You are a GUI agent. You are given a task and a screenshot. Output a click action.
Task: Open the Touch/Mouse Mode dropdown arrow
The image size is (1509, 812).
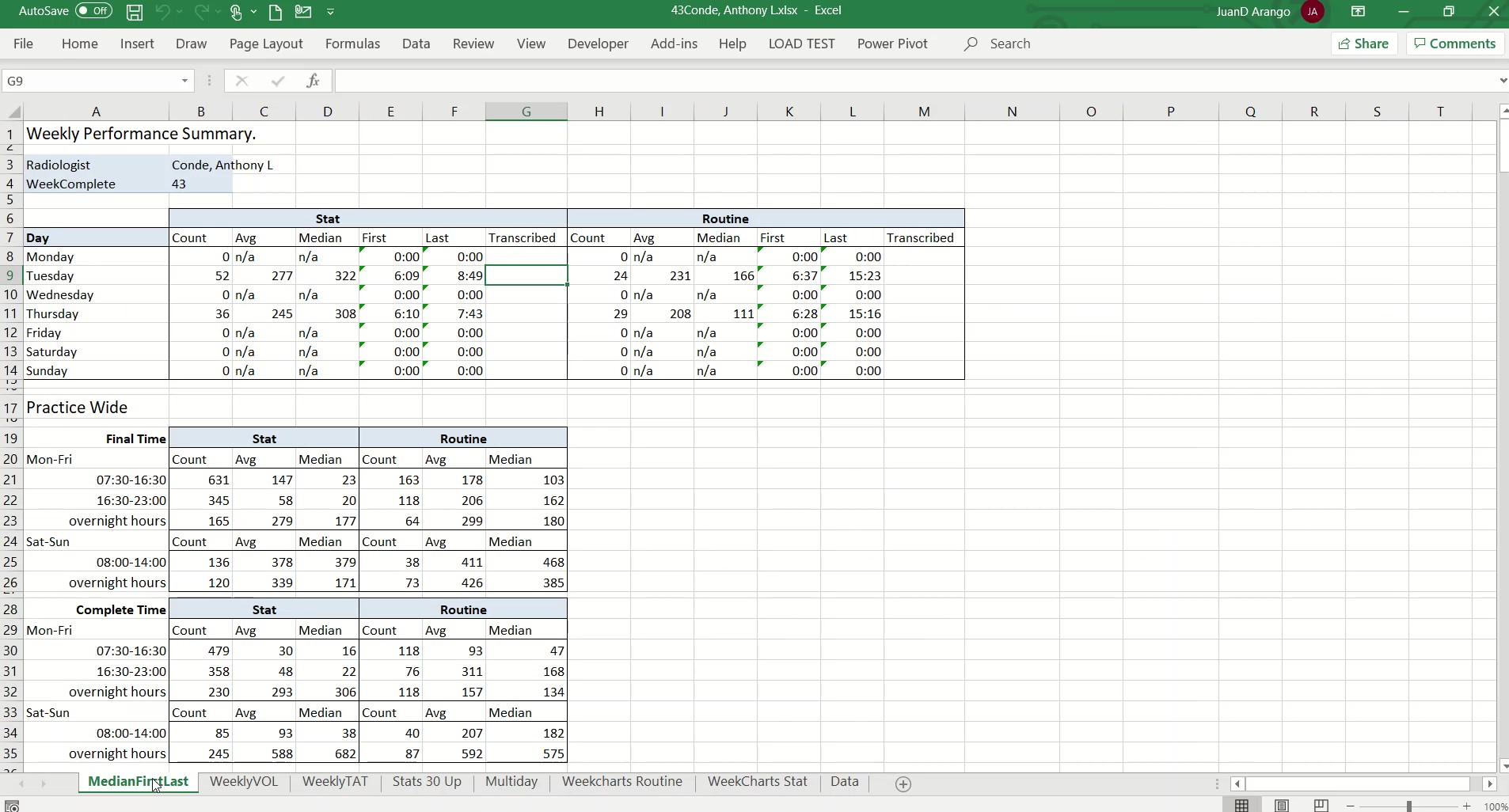pos(253,12)
